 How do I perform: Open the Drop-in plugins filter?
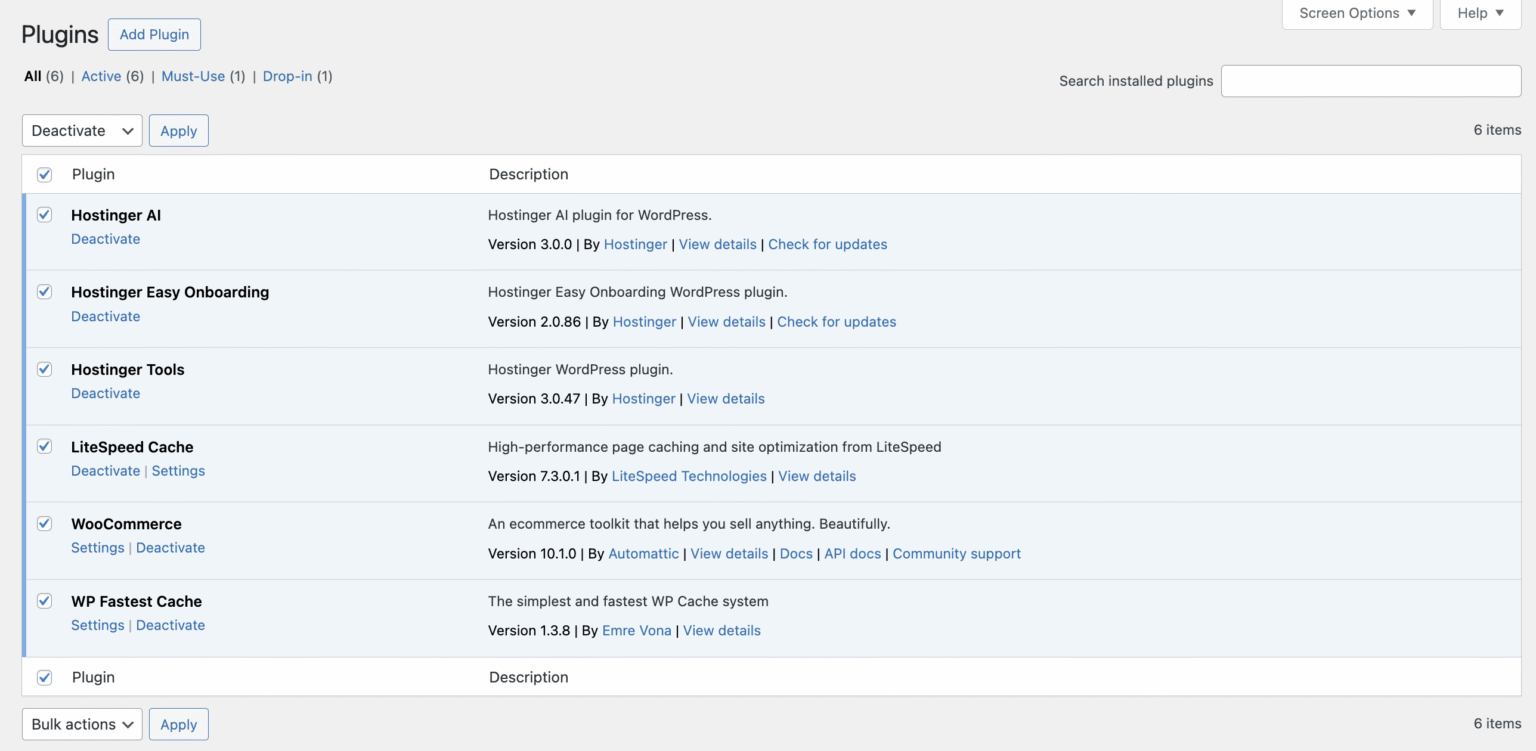pos(287,76)
